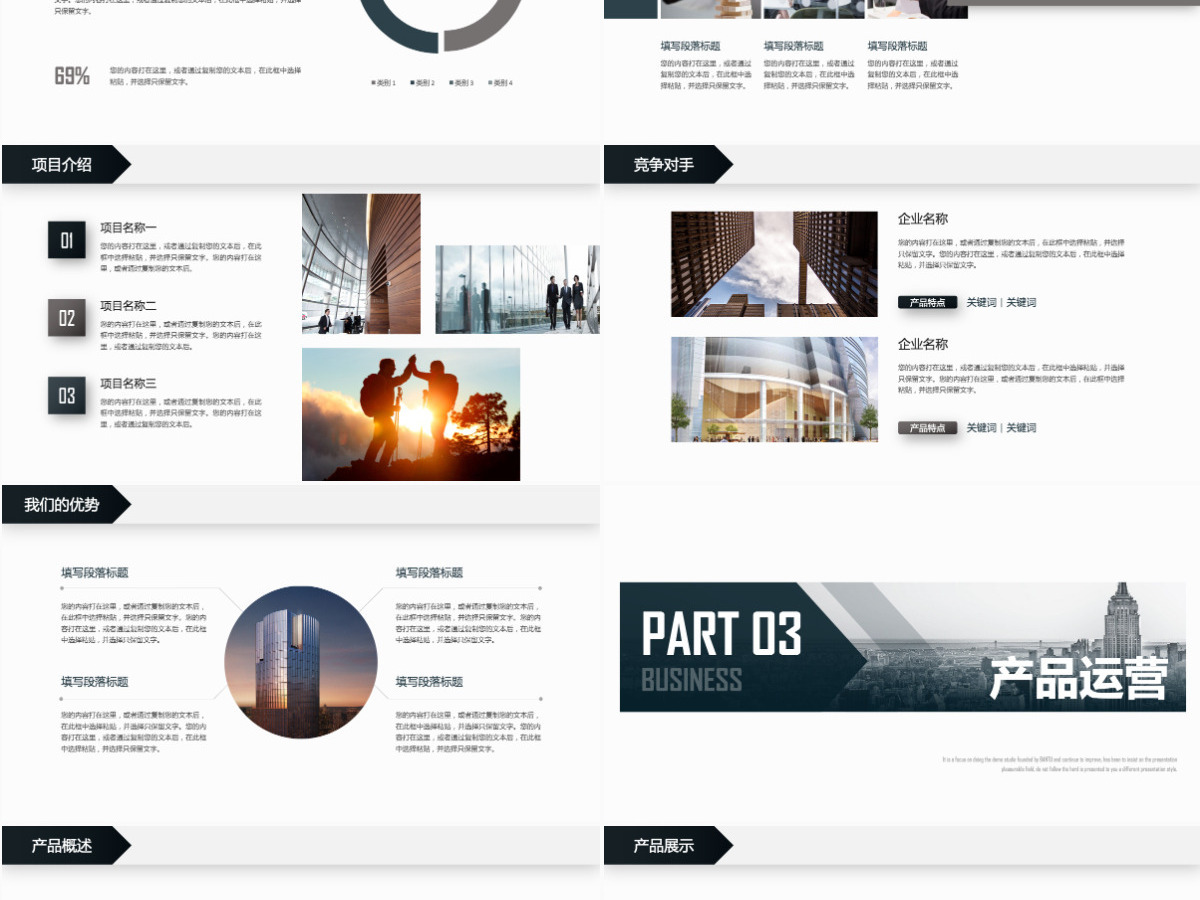
Task: Click the 类别 4 legend entry
Action: [x=501, y=83]
